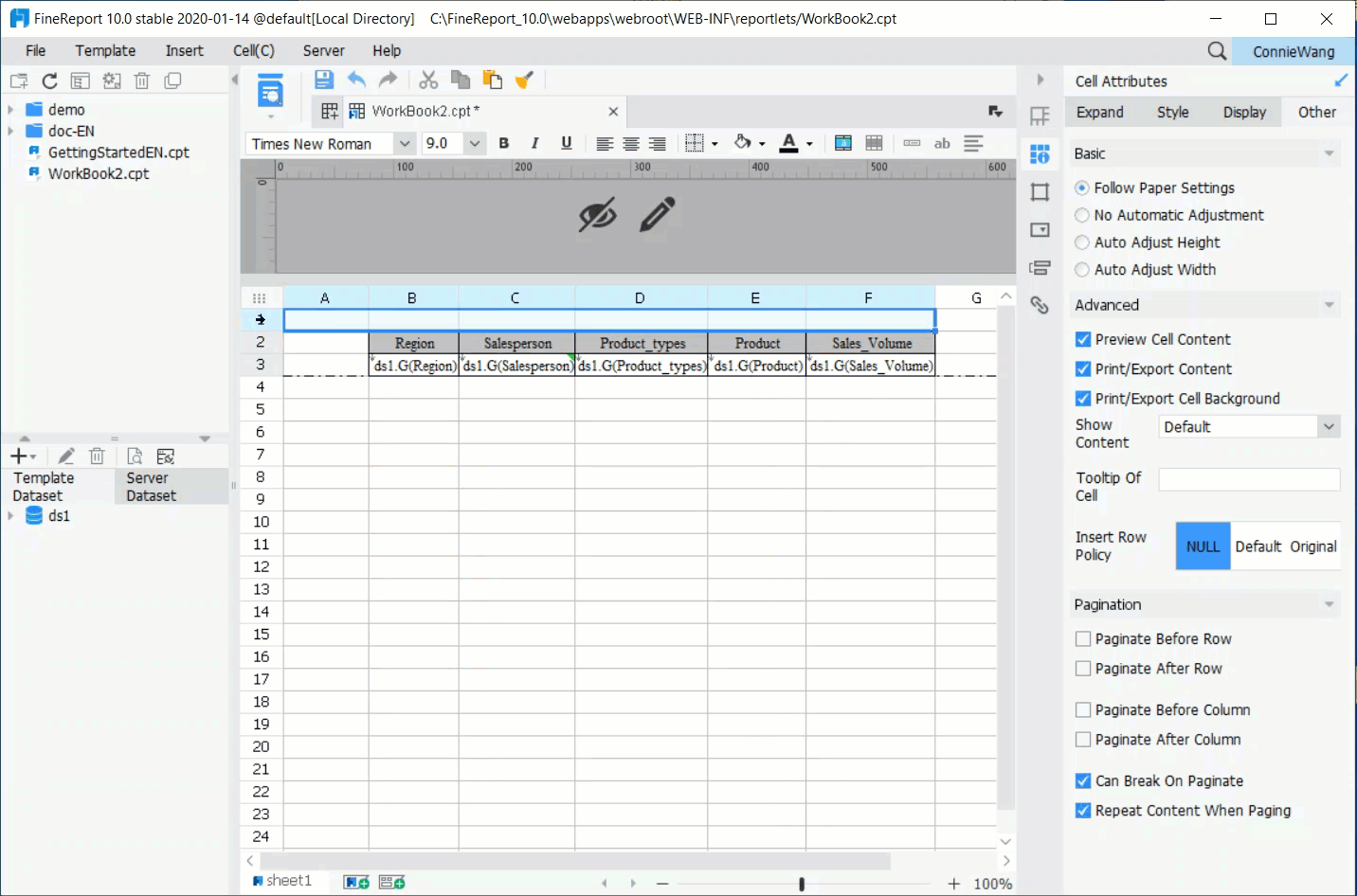This screenshot has width=1357, height=896.
Task: Open the Hyperlink panel icon on right sidebar
Action: [x=1040, y=305]
